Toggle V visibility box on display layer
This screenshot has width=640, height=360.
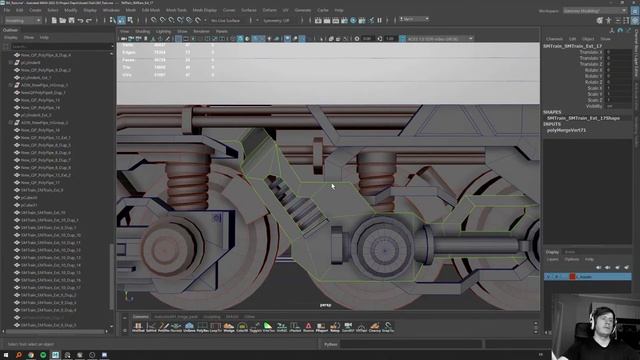click(x=548, y=277)
